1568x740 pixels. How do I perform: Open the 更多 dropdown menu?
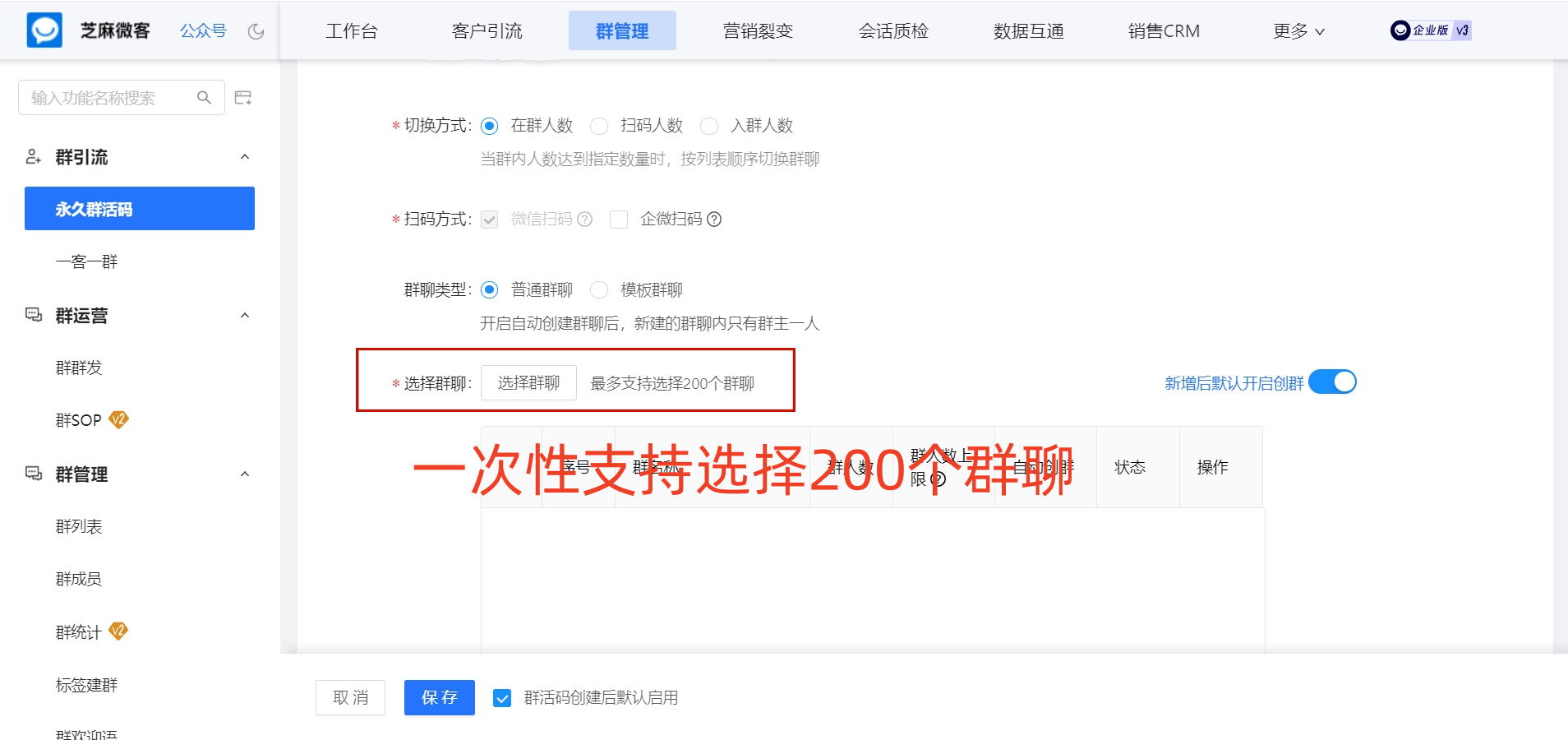point(1298,31)
